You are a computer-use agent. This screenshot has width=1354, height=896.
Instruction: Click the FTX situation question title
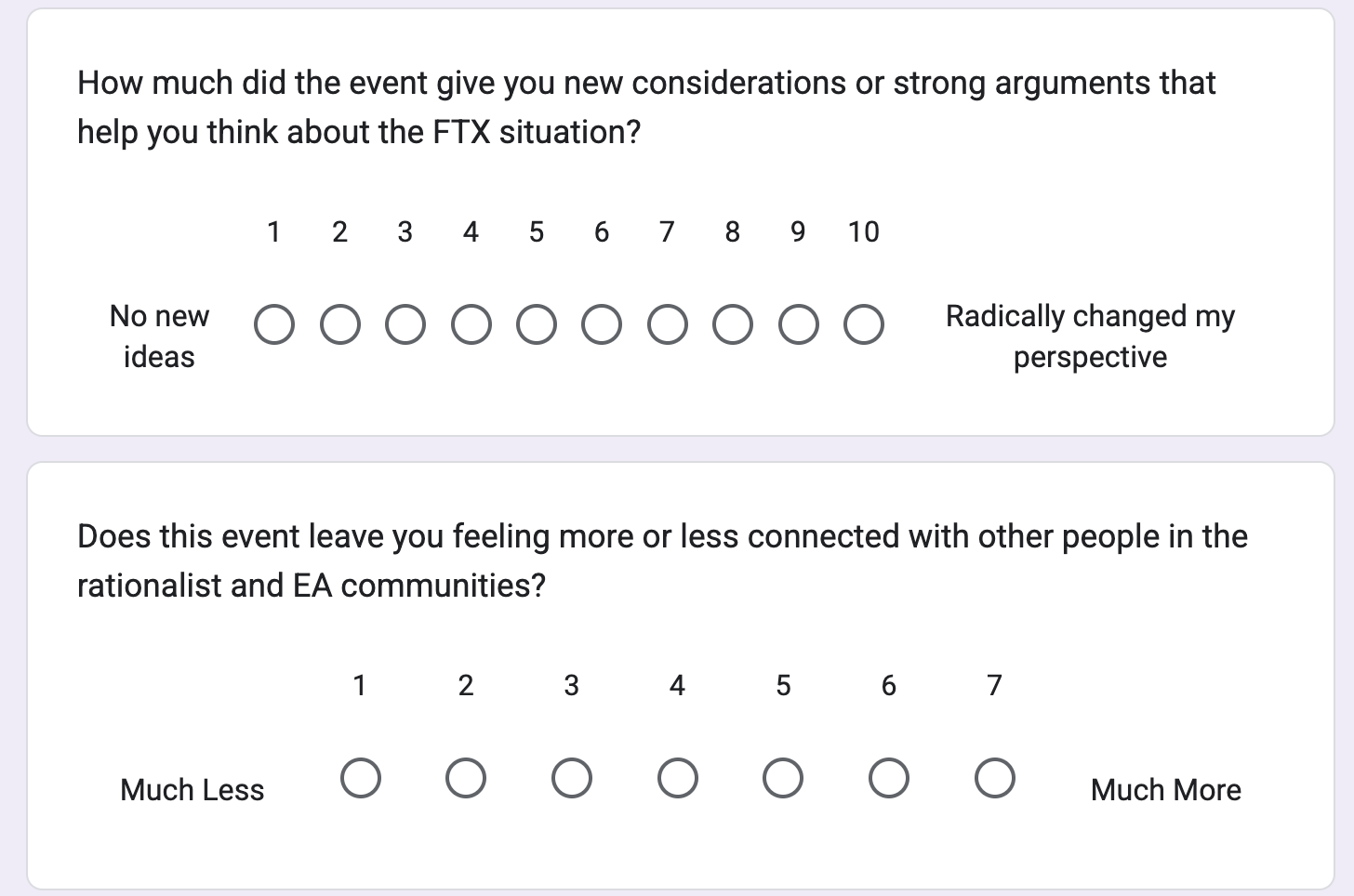645,106
